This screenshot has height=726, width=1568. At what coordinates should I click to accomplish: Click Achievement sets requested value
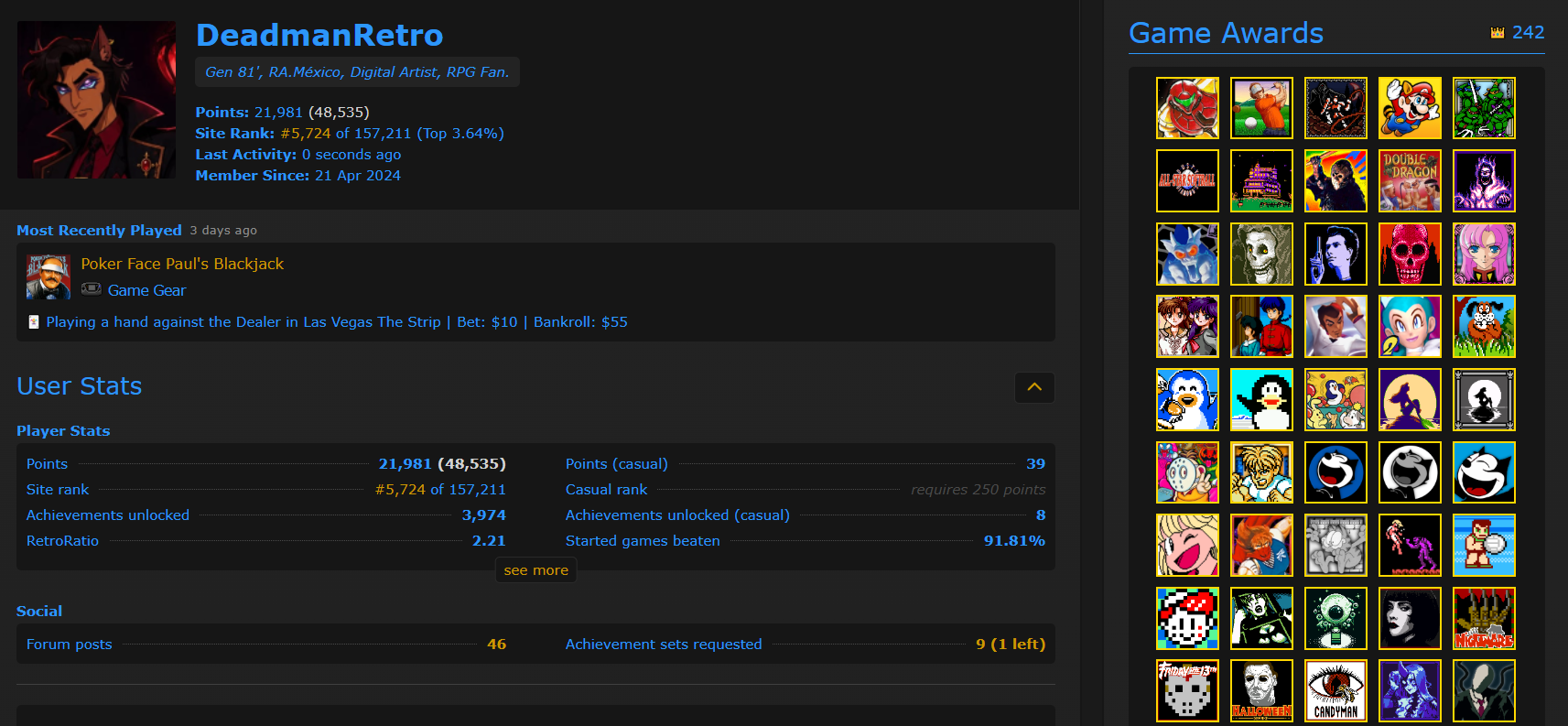pos(1011,644)
